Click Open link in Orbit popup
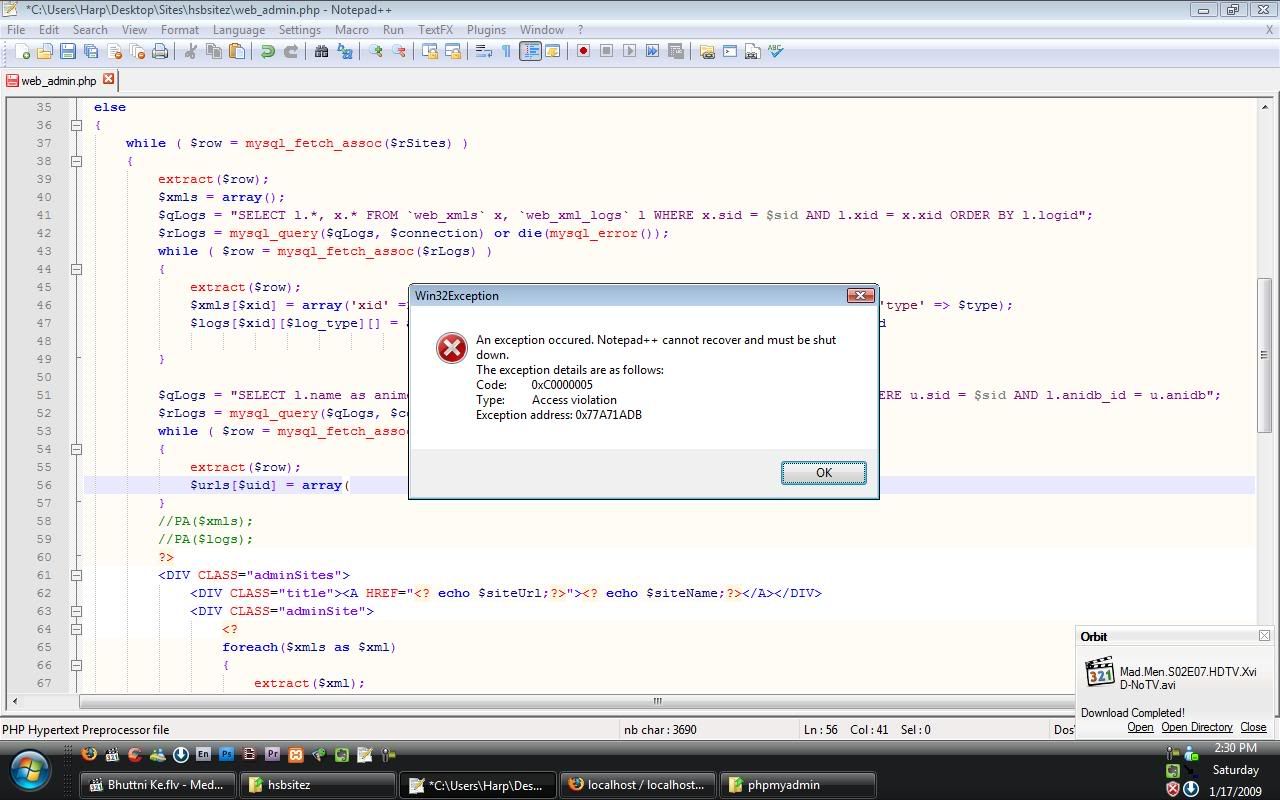Screen dimensions: 1280x800 1140,727
